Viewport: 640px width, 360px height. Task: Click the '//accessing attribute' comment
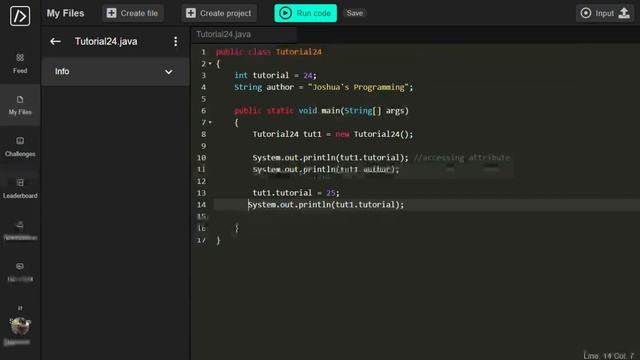pyautogui.click(x=462, y=158)
